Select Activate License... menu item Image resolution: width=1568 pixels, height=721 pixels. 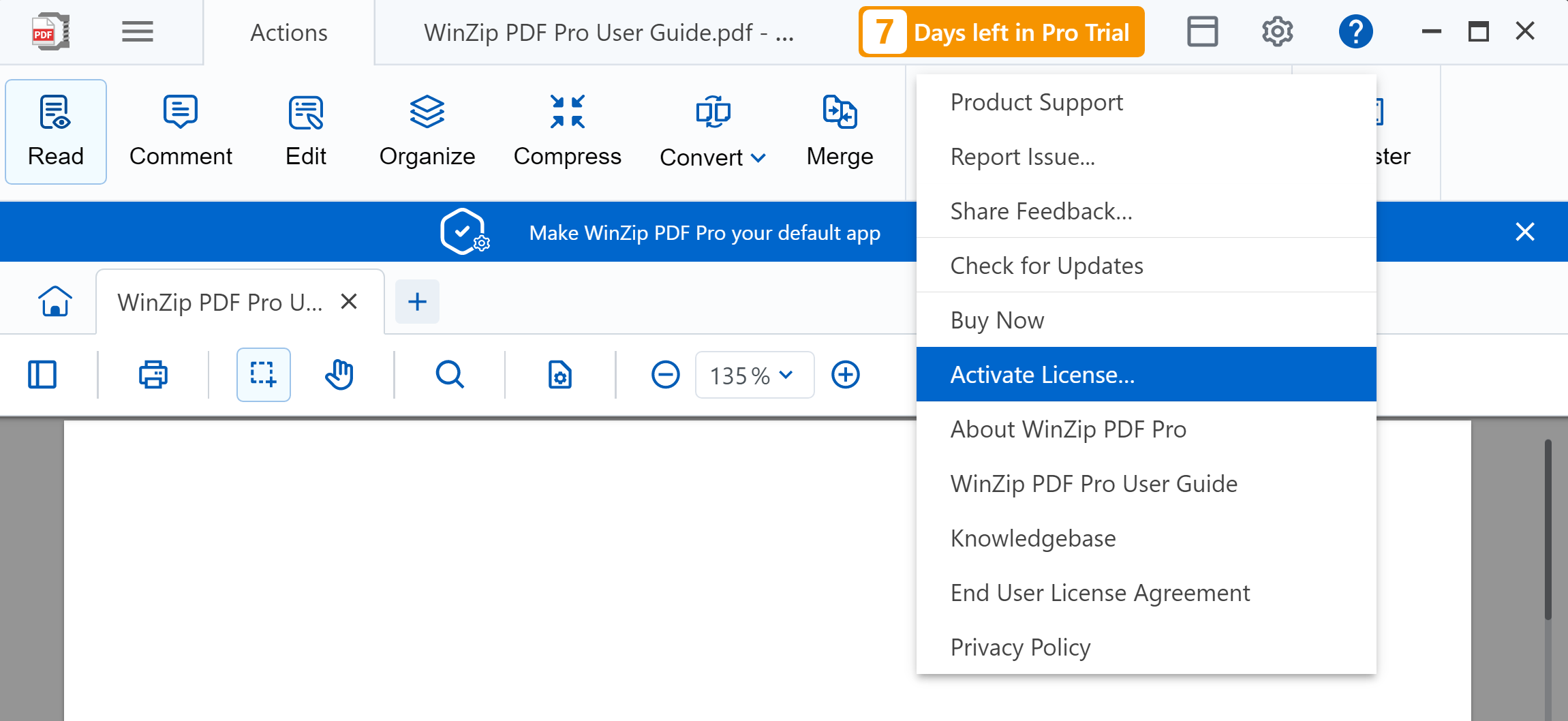point(1146,374)
